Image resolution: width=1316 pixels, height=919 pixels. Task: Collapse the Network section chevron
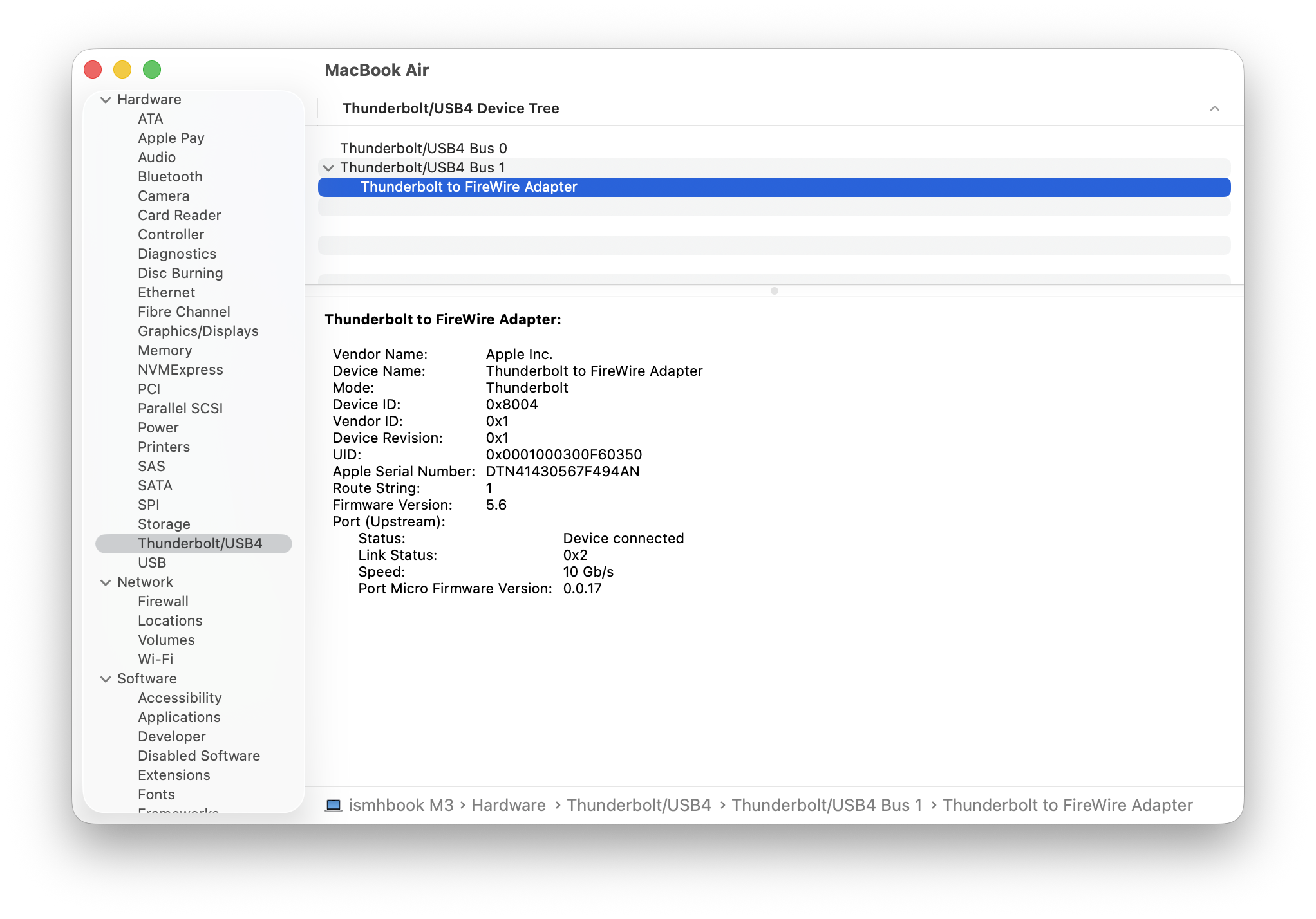(x=106, y=582)
